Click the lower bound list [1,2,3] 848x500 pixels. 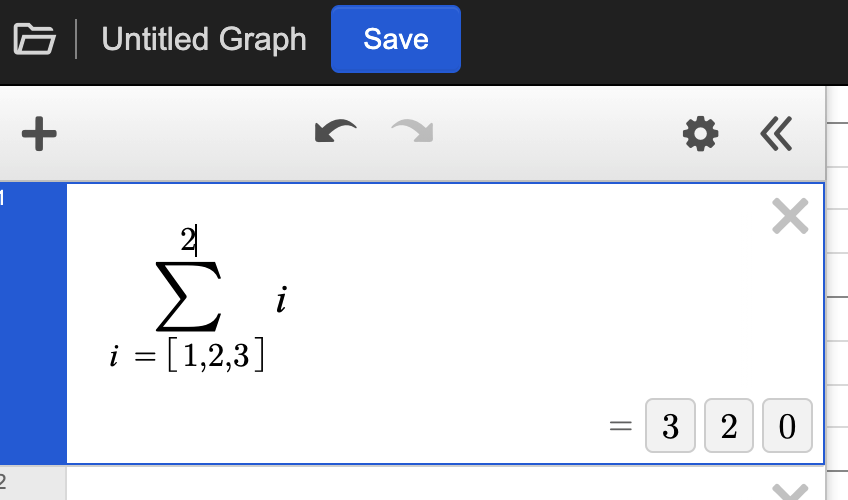tap(216, 358)
